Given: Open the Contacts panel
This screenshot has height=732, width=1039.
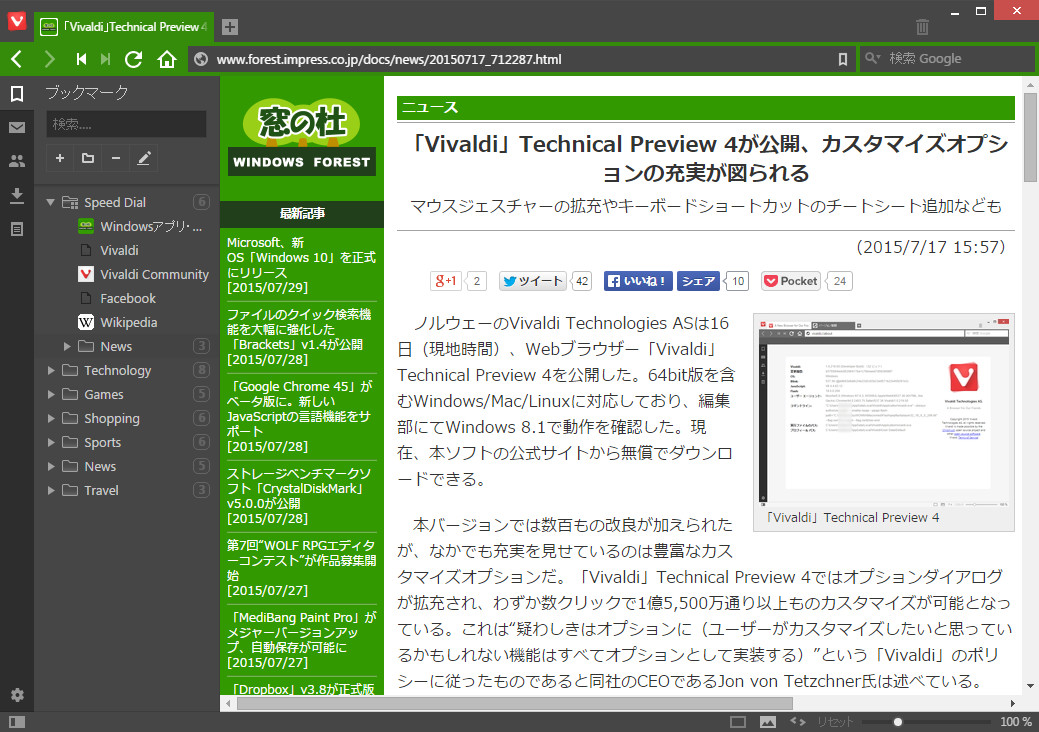Looking at the screenshot, I should (x=16, y=161).
